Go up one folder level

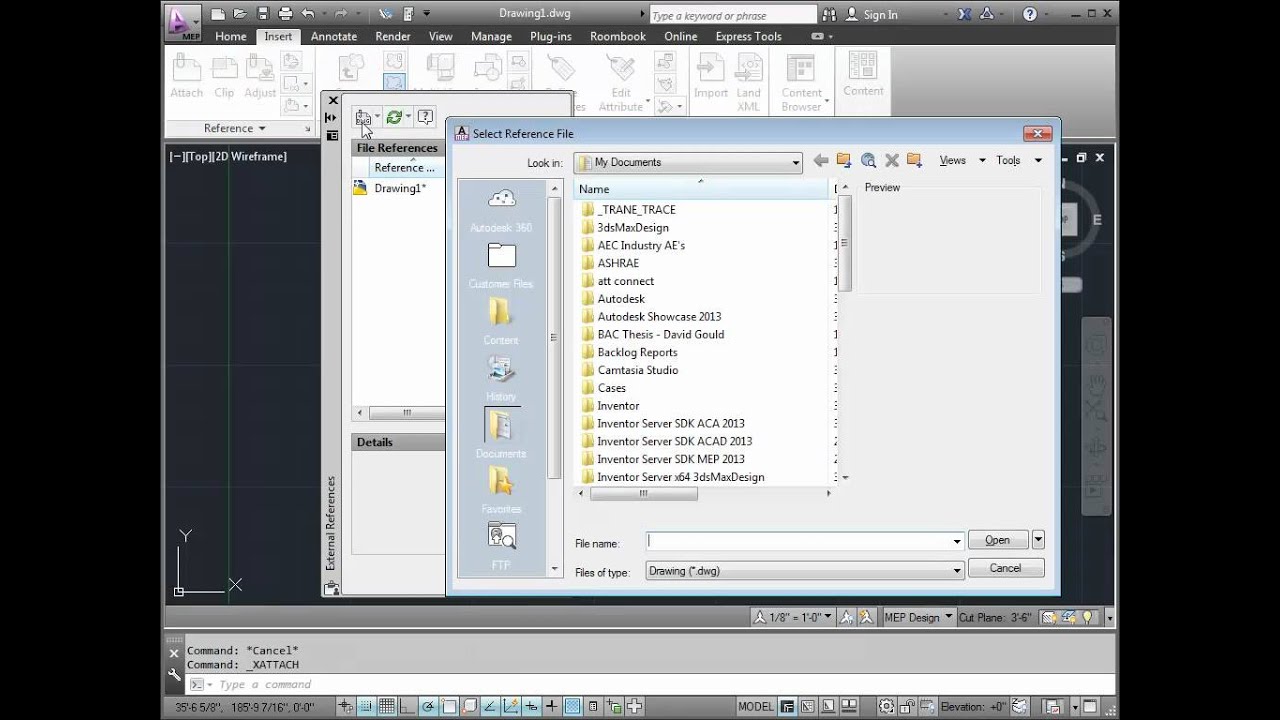(x=844, y=160)
